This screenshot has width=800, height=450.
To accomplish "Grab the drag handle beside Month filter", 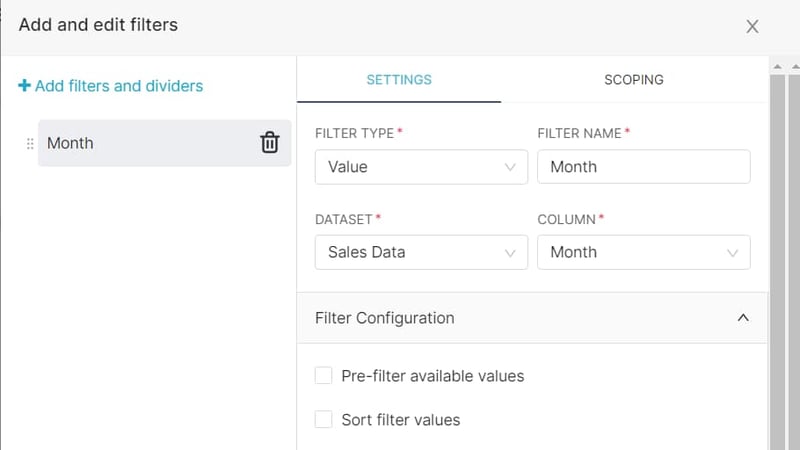I will (30, 143).
